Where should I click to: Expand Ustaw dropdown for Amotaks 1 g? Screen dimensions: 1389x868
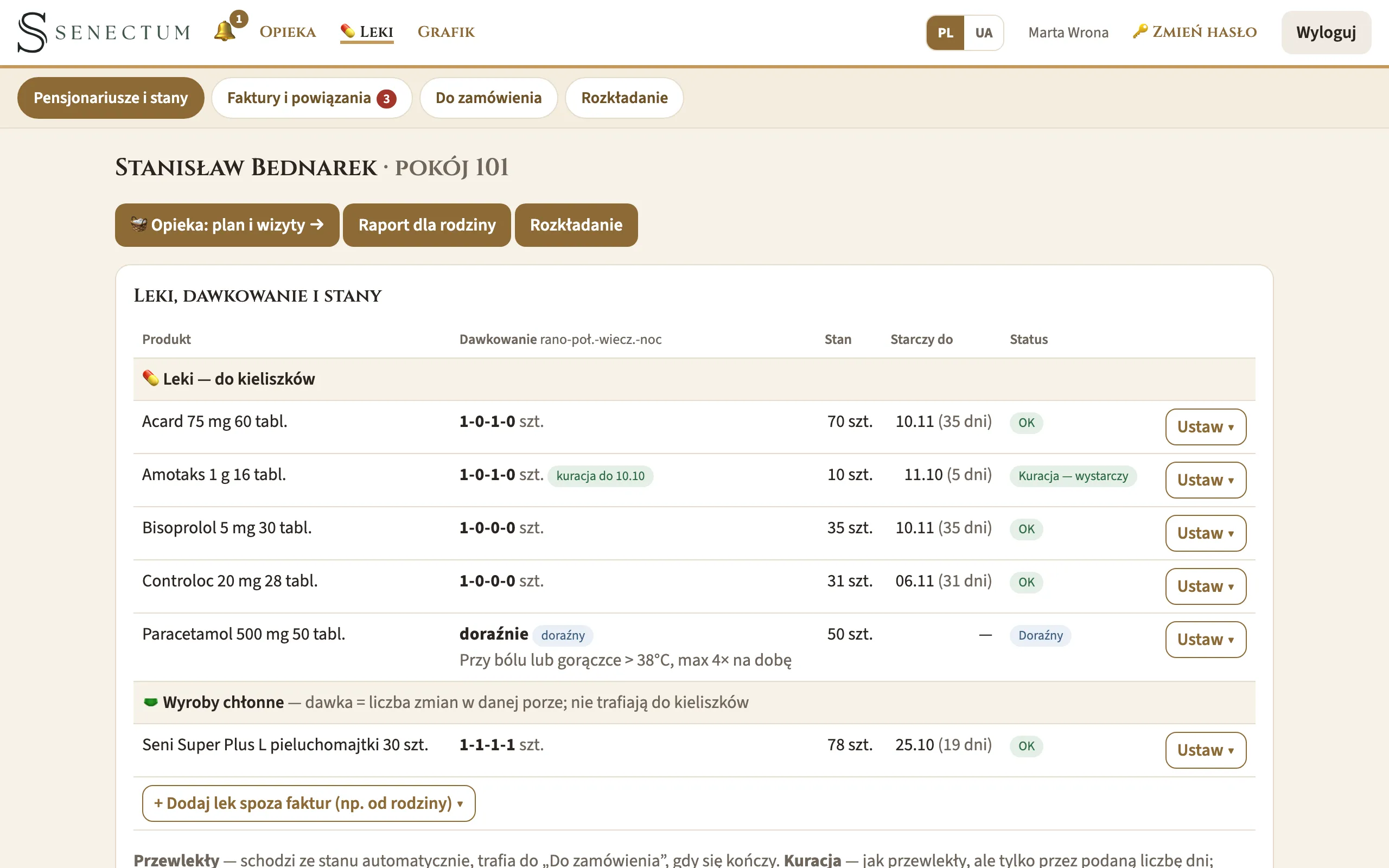tap(1205, 480)
